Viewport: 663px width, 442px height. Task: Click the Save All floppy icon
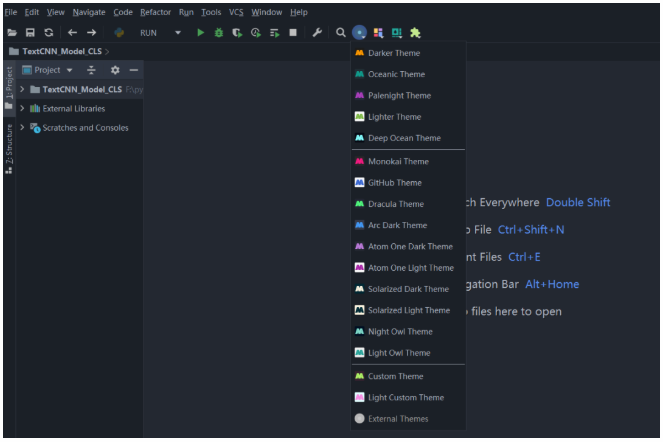[30, 33]
